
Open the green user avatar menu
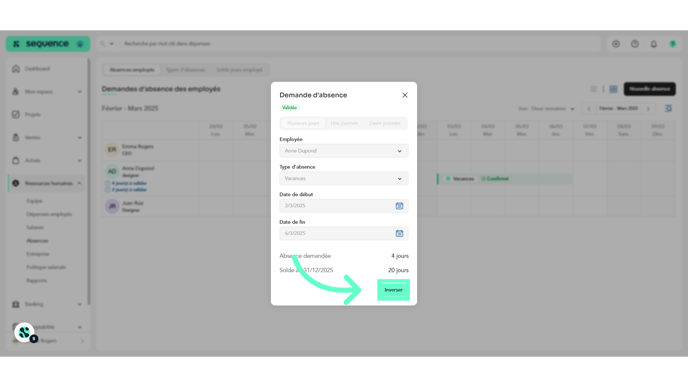pyautogui.click(x=673, y=44)
